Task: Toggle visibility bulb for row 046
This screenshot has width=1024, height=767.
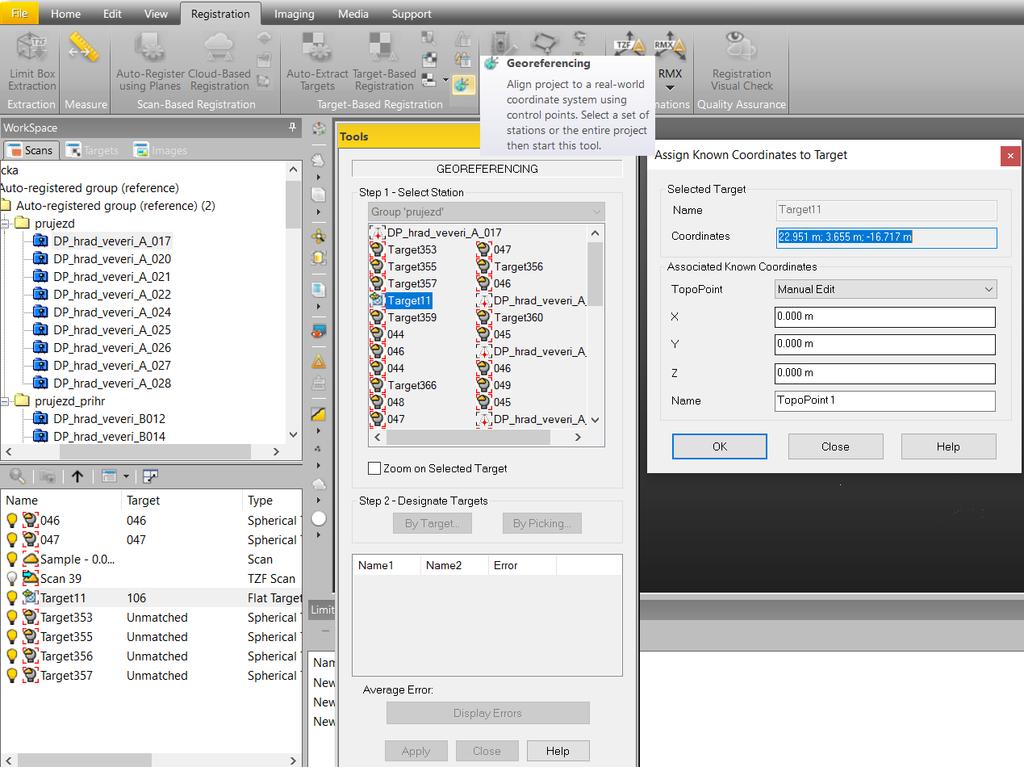Action: pos(12,520)
